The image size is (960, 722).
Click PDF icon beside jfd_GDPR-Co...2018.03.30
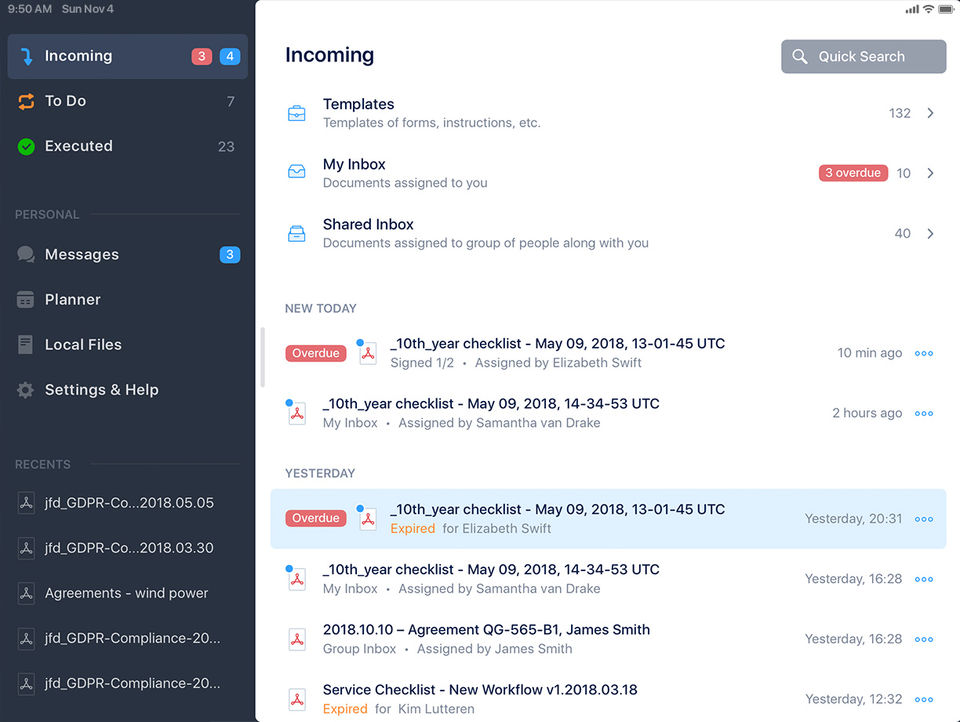pyautogui.click(x=26, y=548)
